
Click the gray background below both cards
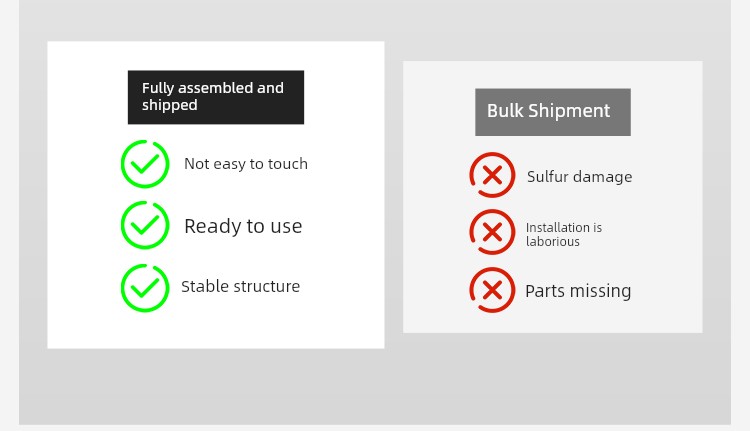pos(375,387)
